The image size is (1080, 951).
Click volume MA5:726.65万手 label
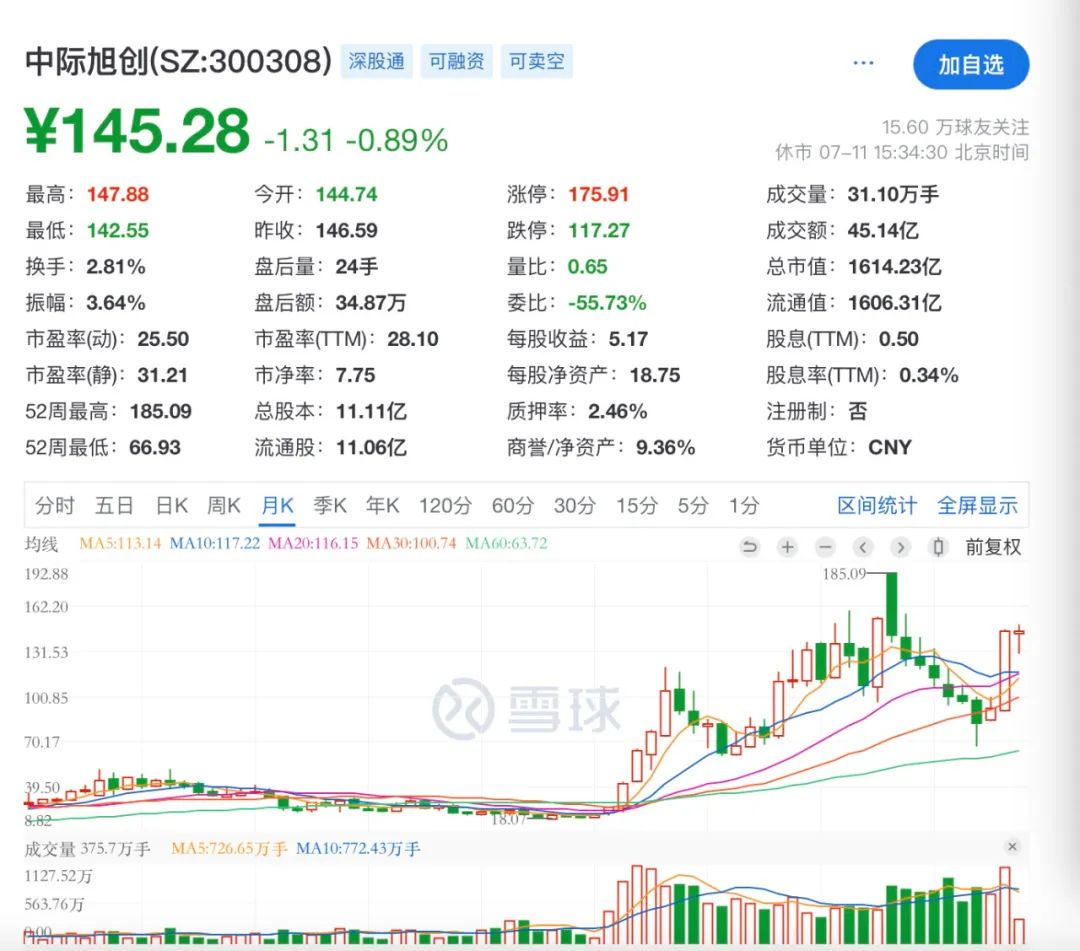(x=229, y=849)
